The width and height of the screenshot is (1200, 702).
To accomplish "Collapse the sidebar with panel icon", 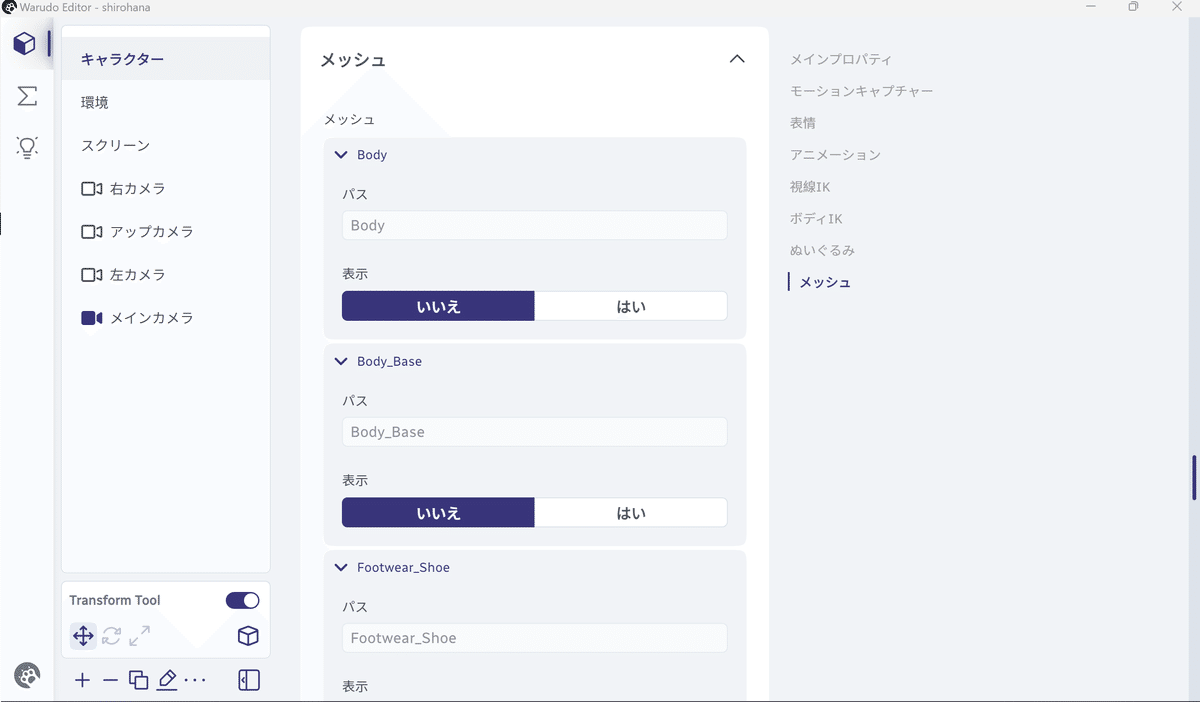I will tap(249, 681).
